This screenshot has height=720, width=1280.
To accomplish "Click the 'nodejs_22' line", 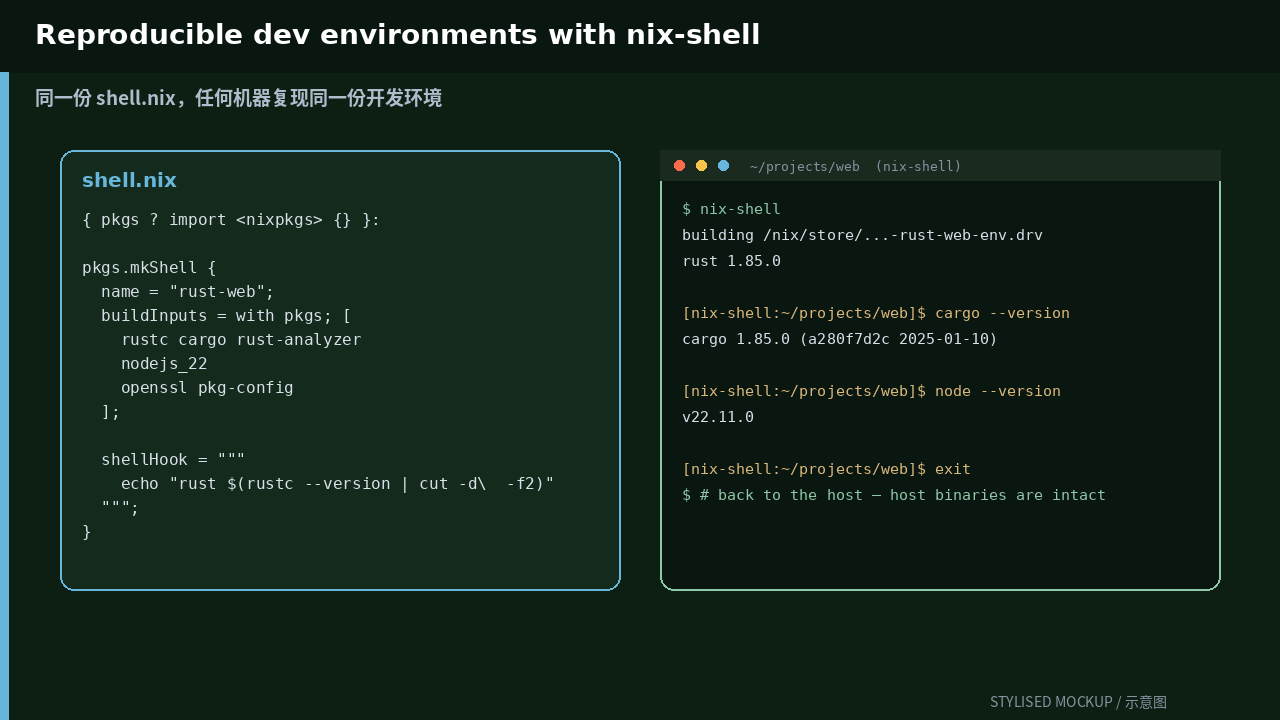I will pos(164,364).
